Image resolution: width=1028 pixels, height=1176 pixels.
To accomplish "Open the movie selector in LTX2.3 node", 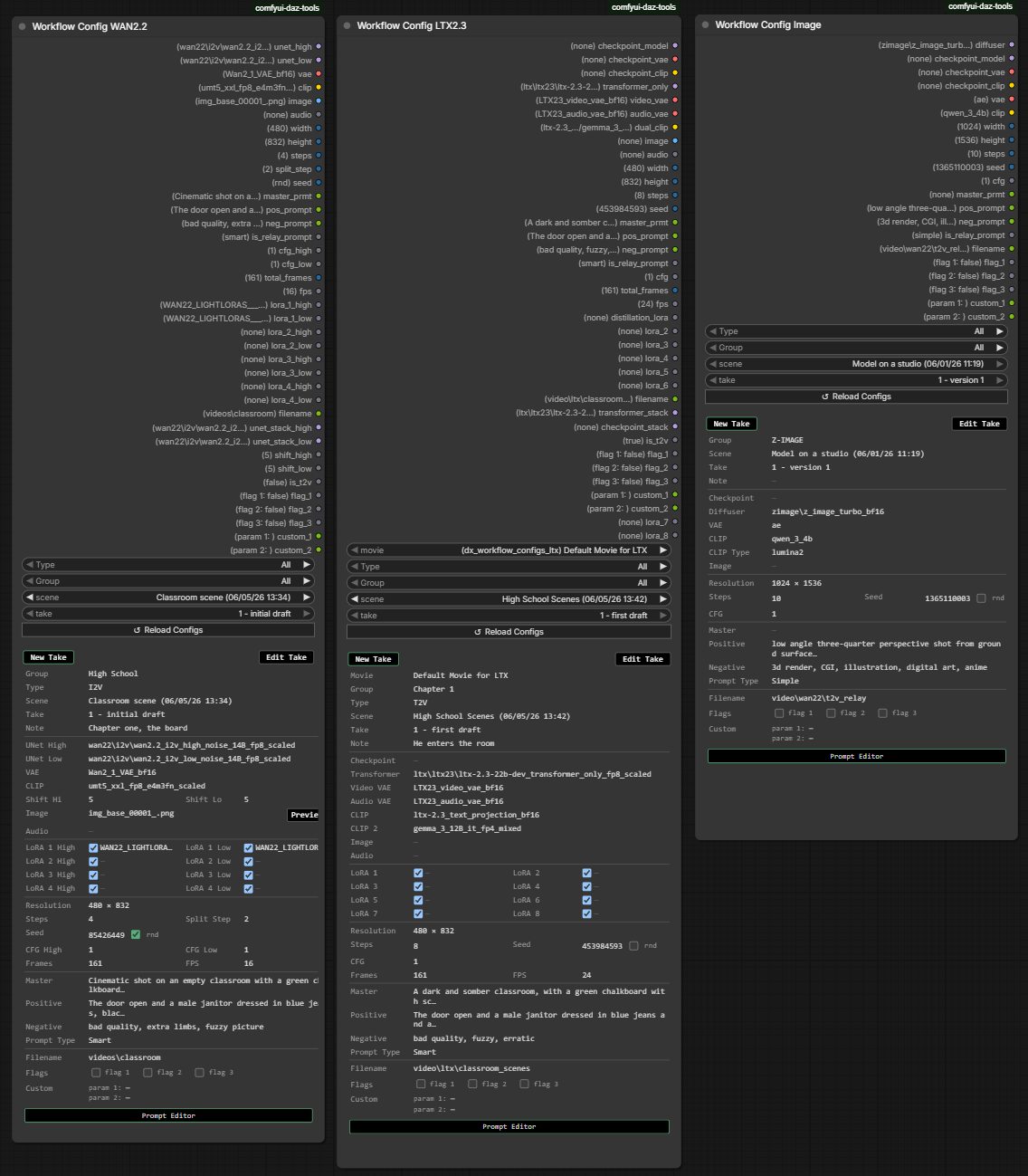I will pos(509,550).
